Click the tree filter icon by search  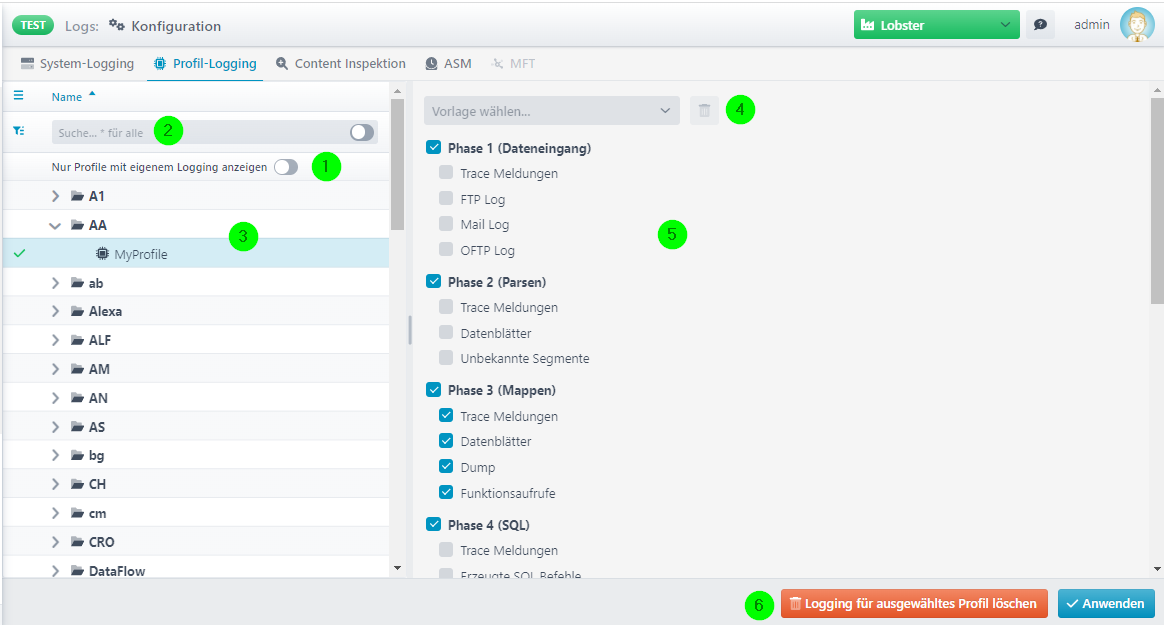tap(19, 131)
